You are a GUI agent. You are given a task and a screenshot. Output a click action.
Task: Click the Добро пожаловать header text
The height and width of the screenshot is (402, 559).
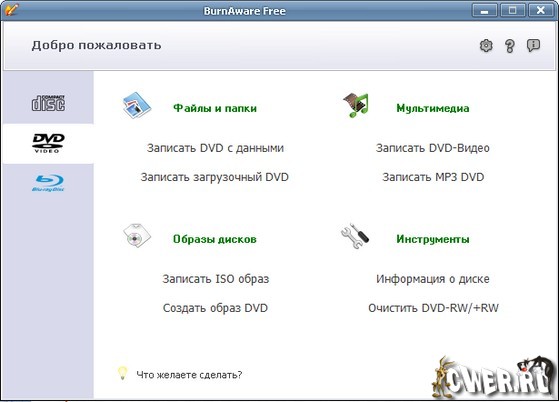coord(96,46)
